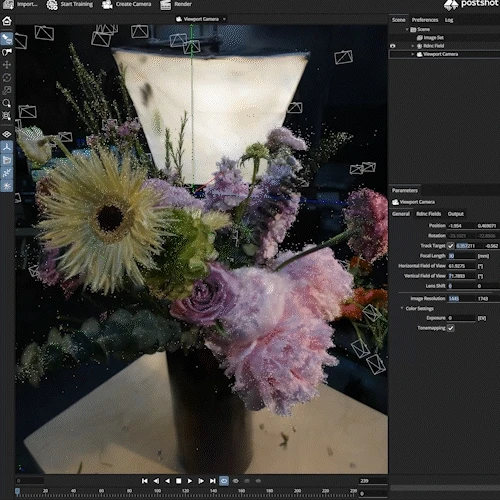Collapse the Color Settings section
The height and width of the screenshot is (500, 500).
(x=402, y=308)
